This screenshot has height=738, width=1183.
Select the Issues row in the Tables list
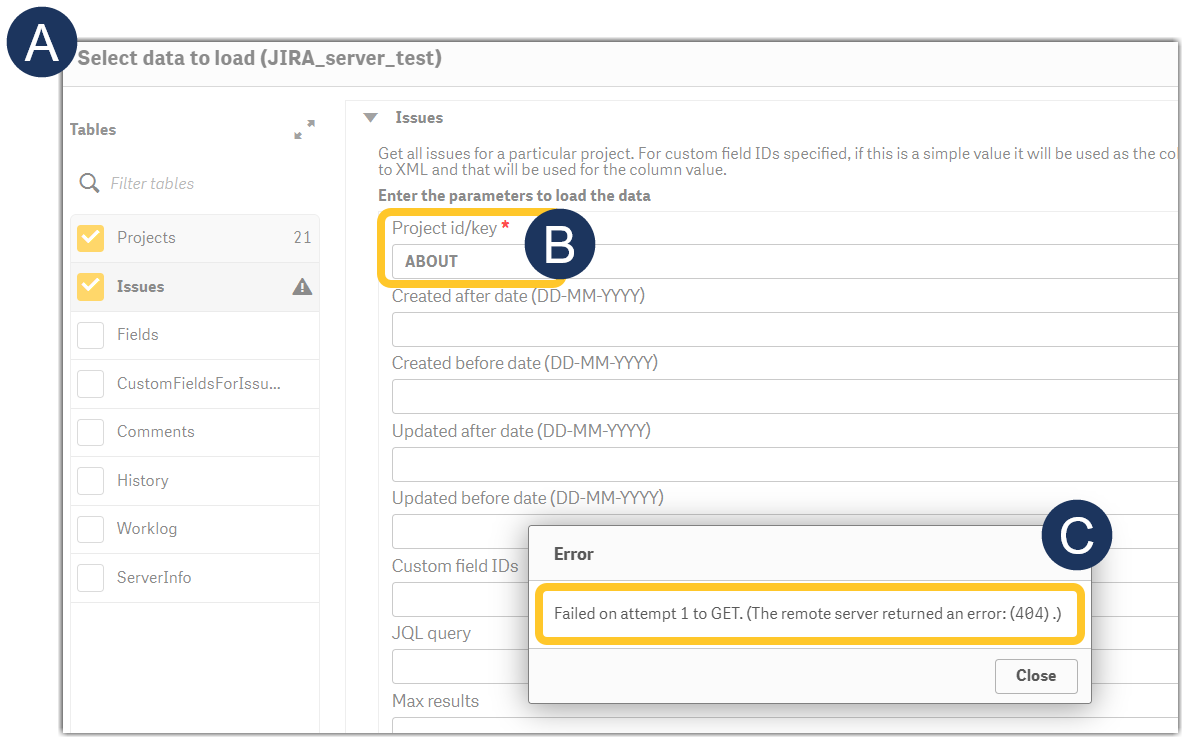160,286
